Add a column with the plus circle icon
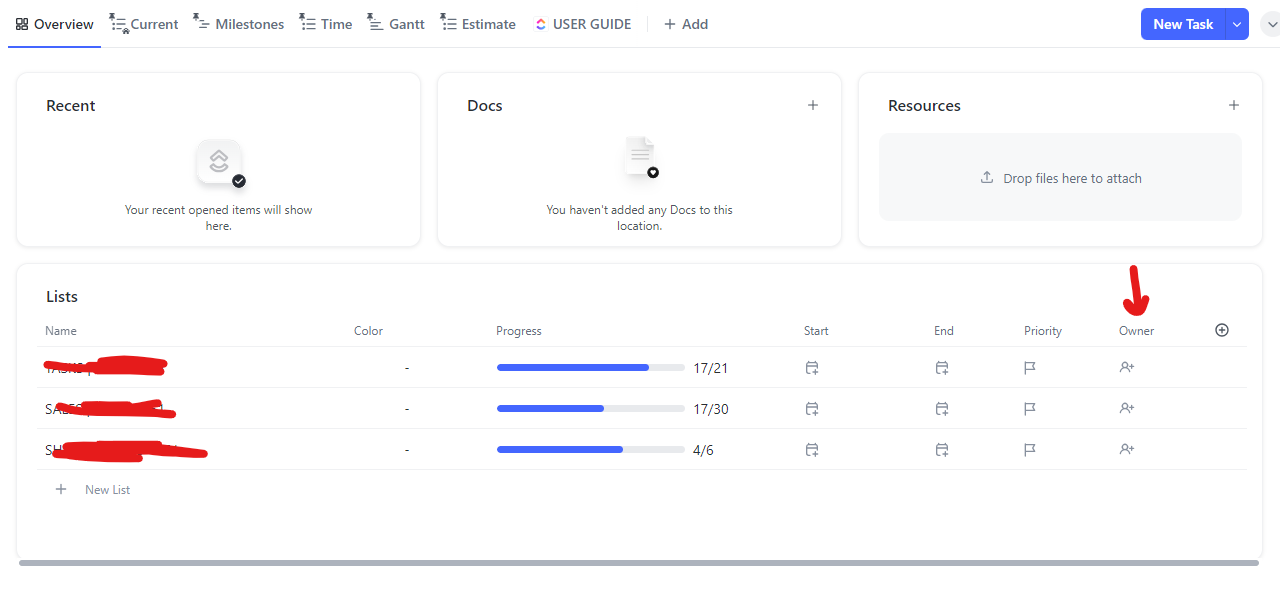1280x615 pixels. coord(1221,331)
